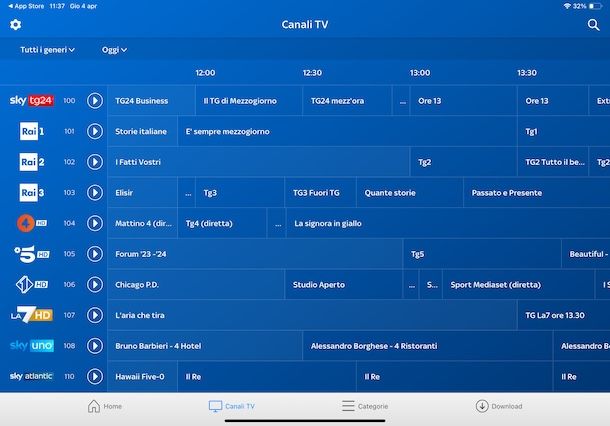Select Chicago P.D. programme
The image size is (610, 426).
(x=196, y=284)
